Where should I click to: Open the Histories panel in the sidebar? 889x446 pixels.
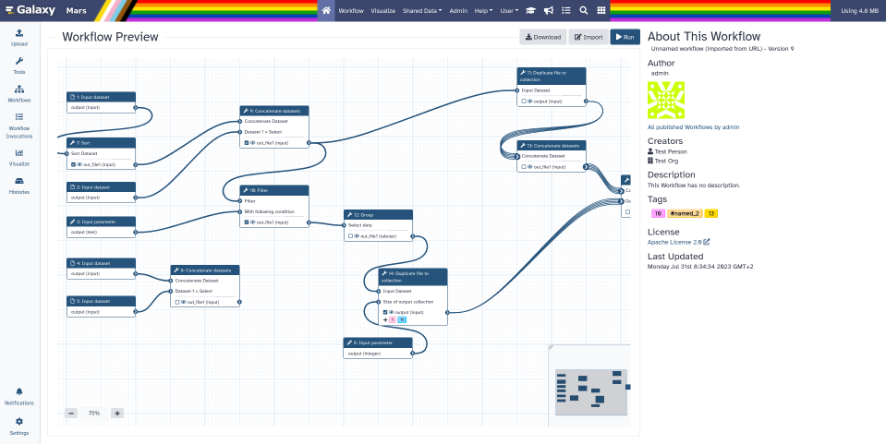click(x=19, y=185)
